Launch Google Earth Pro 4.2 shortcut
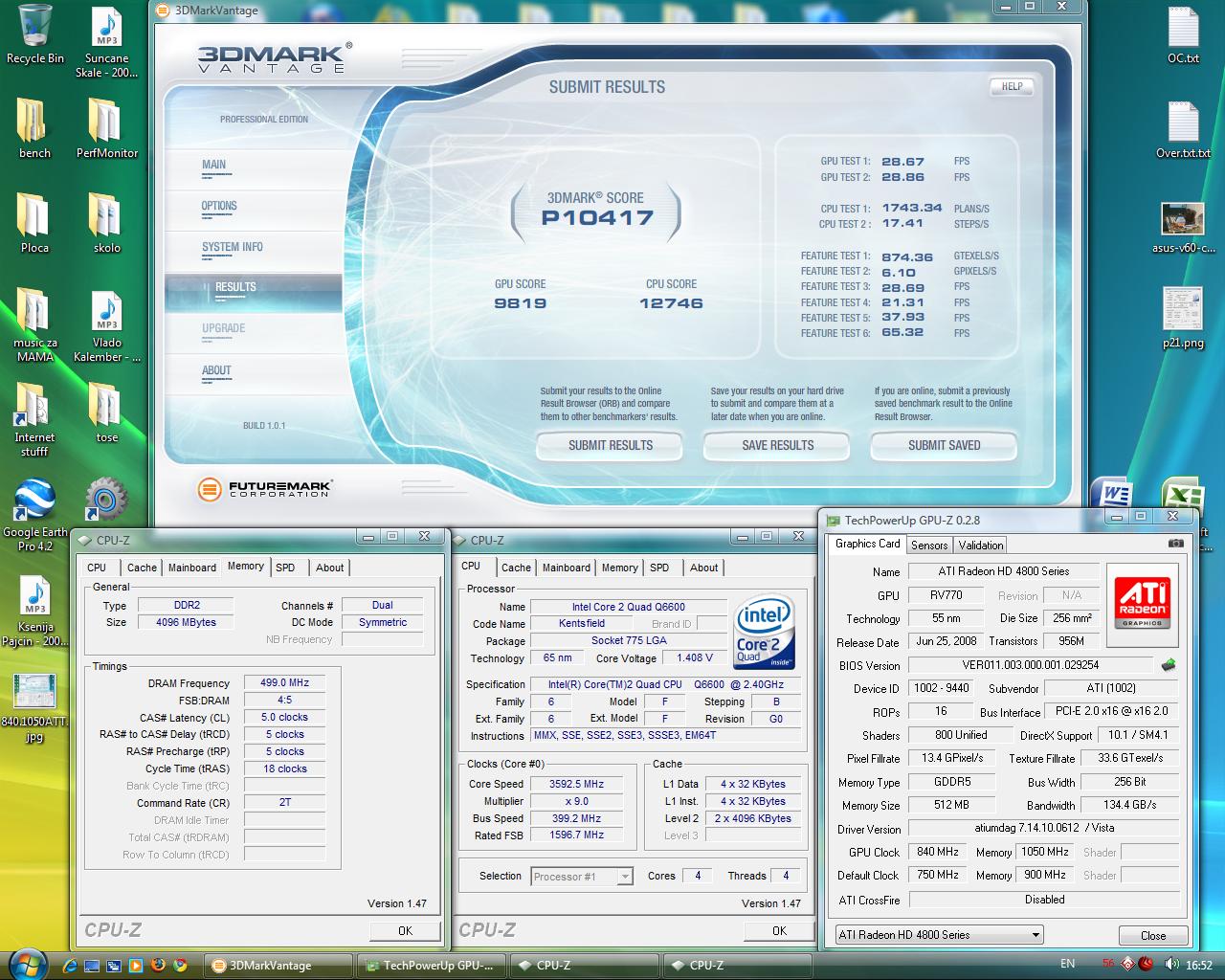This screenshot has height=980, width=1225. [x=34, y=515]
